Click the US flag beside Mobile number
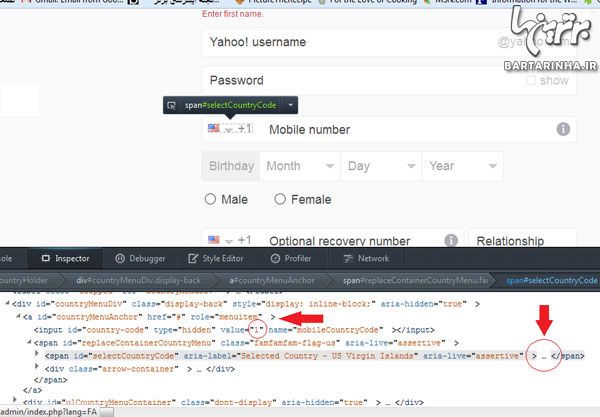The height and width of the screenshot is (417, 600). (x=214, y=128)
